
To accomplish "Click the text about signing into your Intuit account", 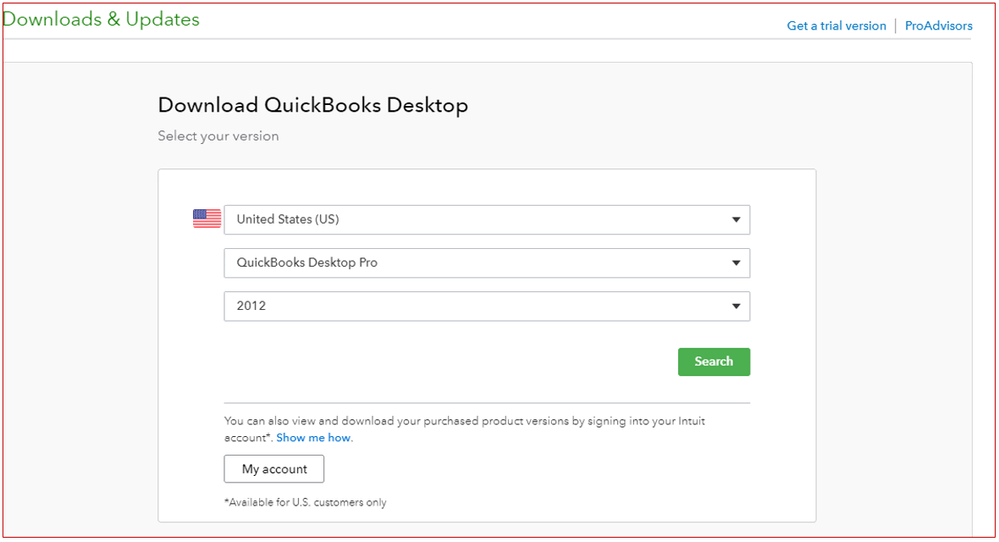I will pos(464,429).
